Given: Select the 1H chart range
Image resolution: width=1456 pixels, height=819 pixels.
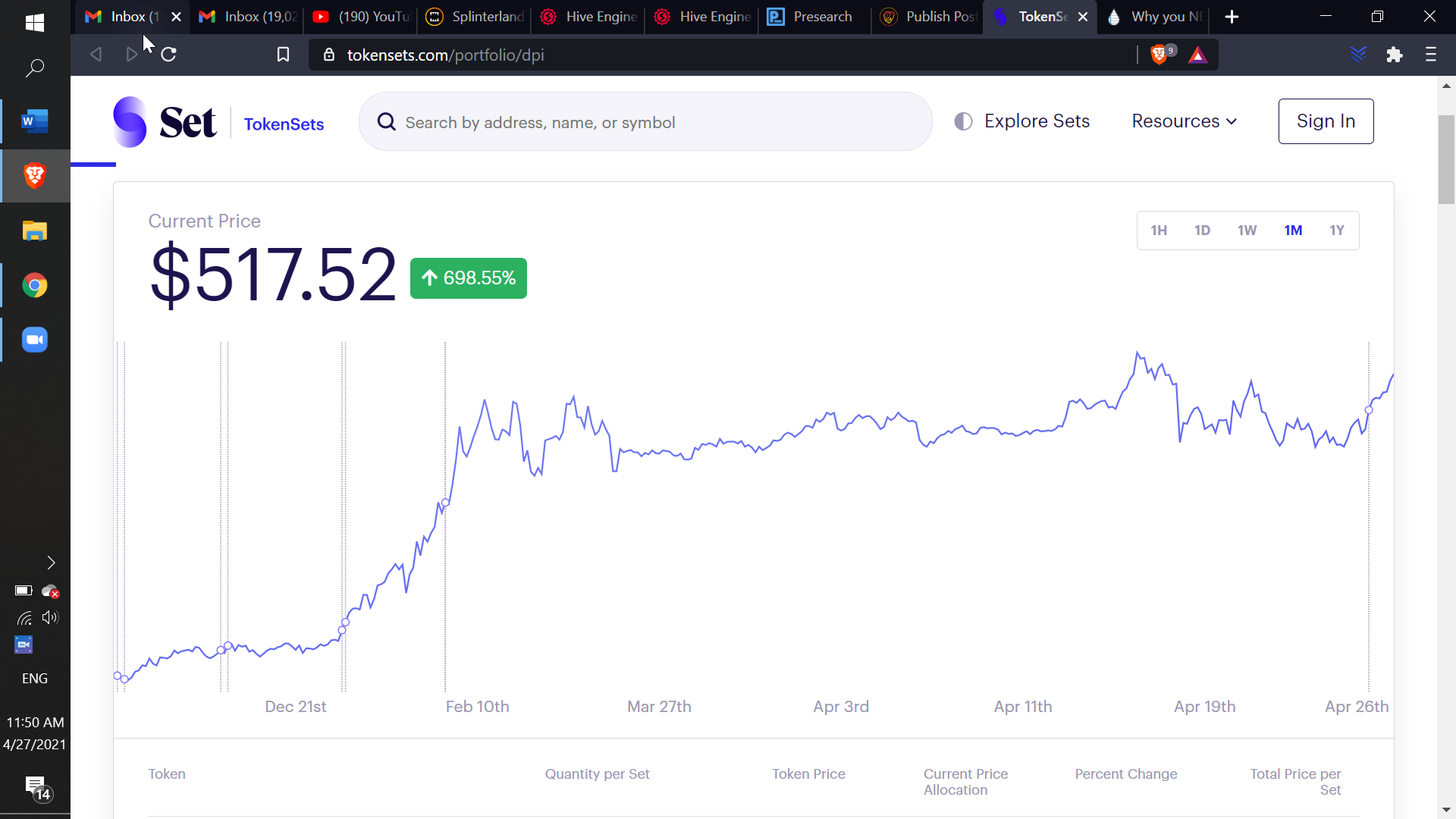Looking at the screenshot, I should click(1159, 231).
